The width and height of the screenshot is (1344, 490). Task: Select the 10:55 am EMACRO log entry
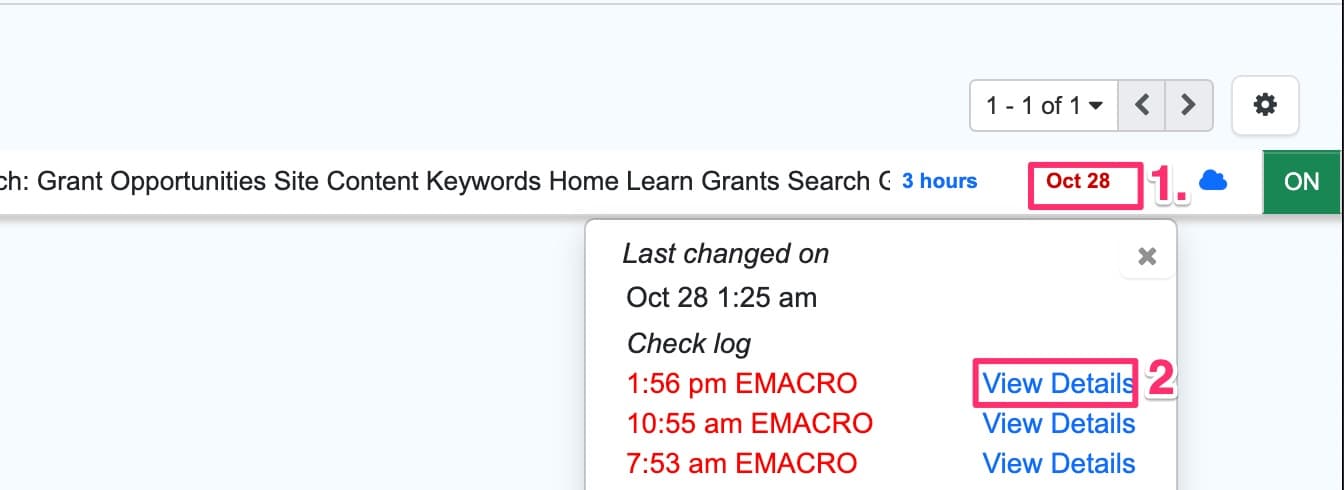tap(750, 424)
